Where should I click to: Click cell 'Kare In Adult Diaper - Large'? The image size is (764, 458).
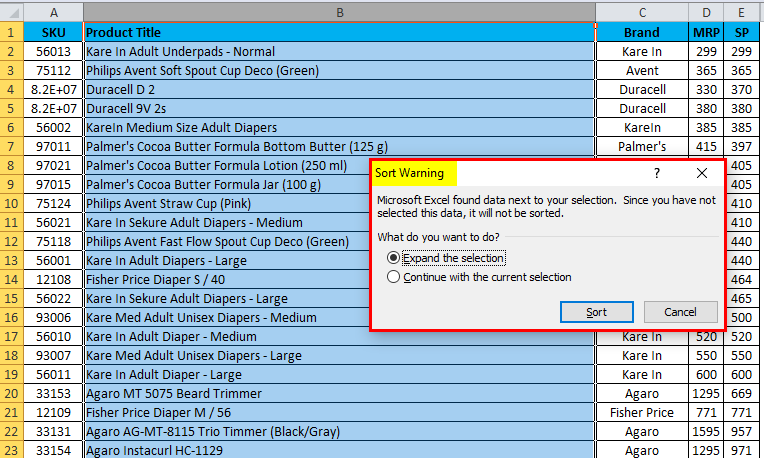pos(340,374)
